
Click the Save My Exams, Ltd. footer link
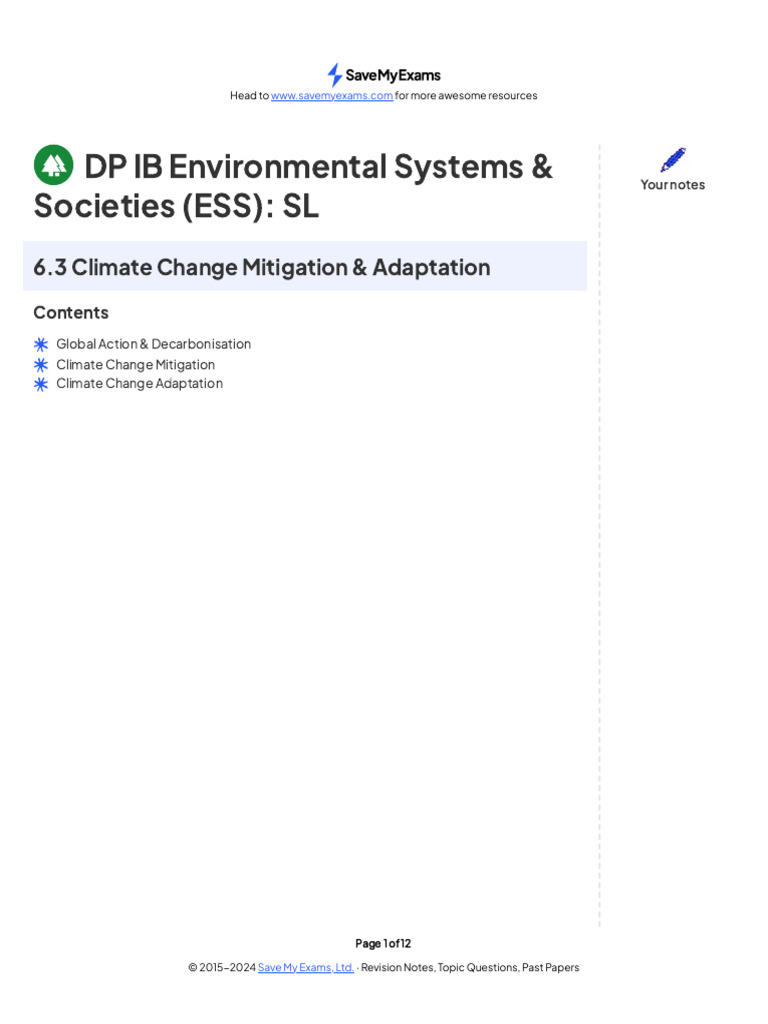click(x=306, y=967)
